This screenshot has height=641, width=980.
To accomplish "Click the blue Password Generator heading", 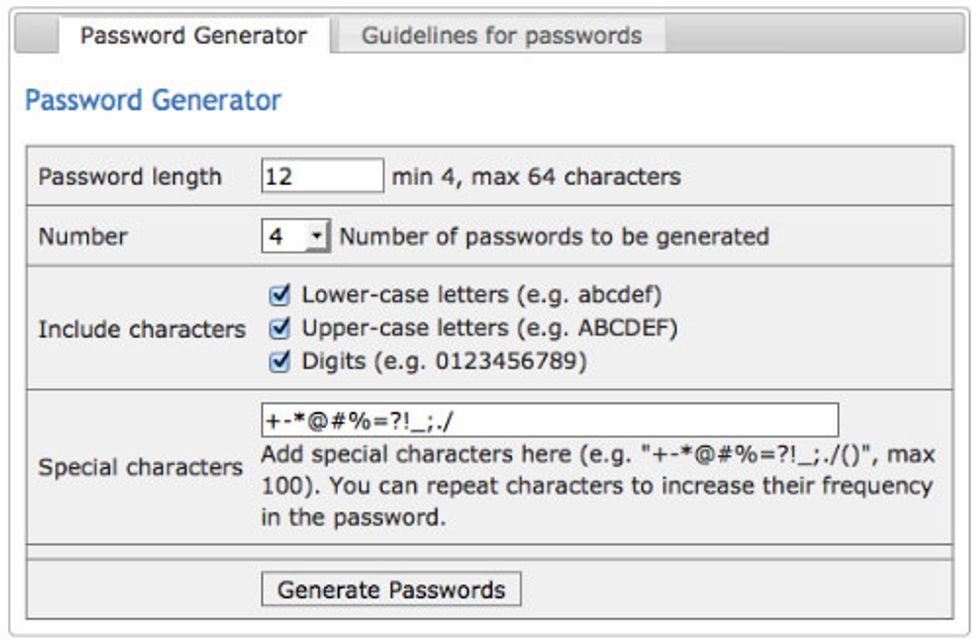I will (153, 100).
